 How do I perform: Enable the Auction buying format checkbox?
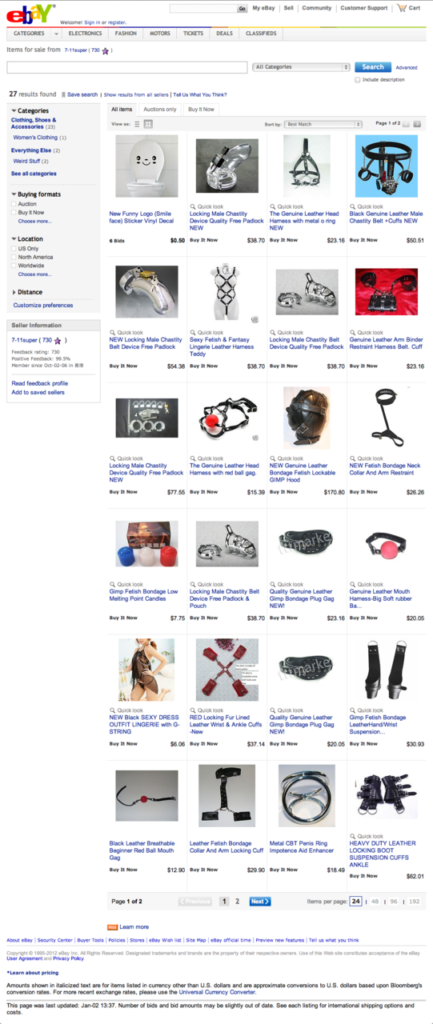(14, 204)
